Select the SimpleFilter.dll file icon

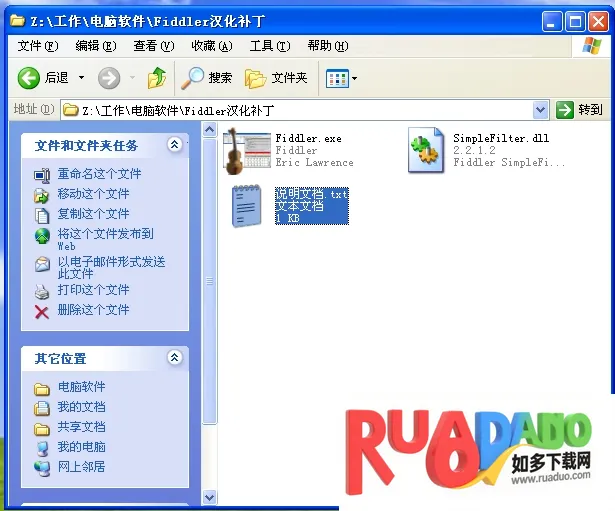(426, 150)
